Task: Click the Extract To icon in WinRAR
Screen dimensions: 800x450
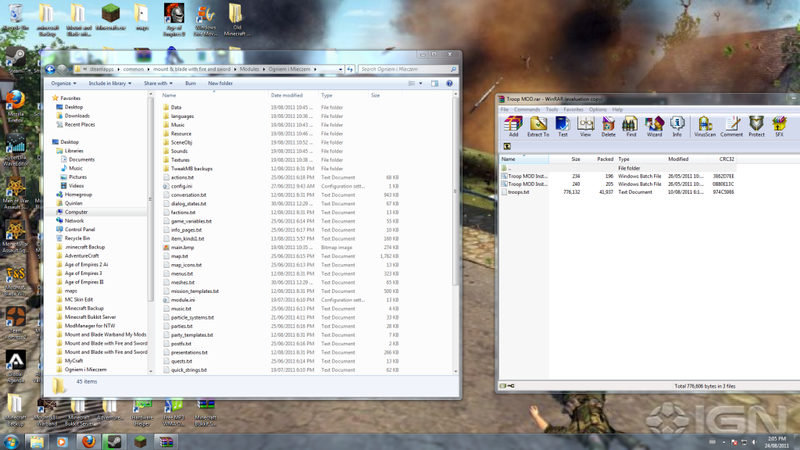Action: coord(538,126)
